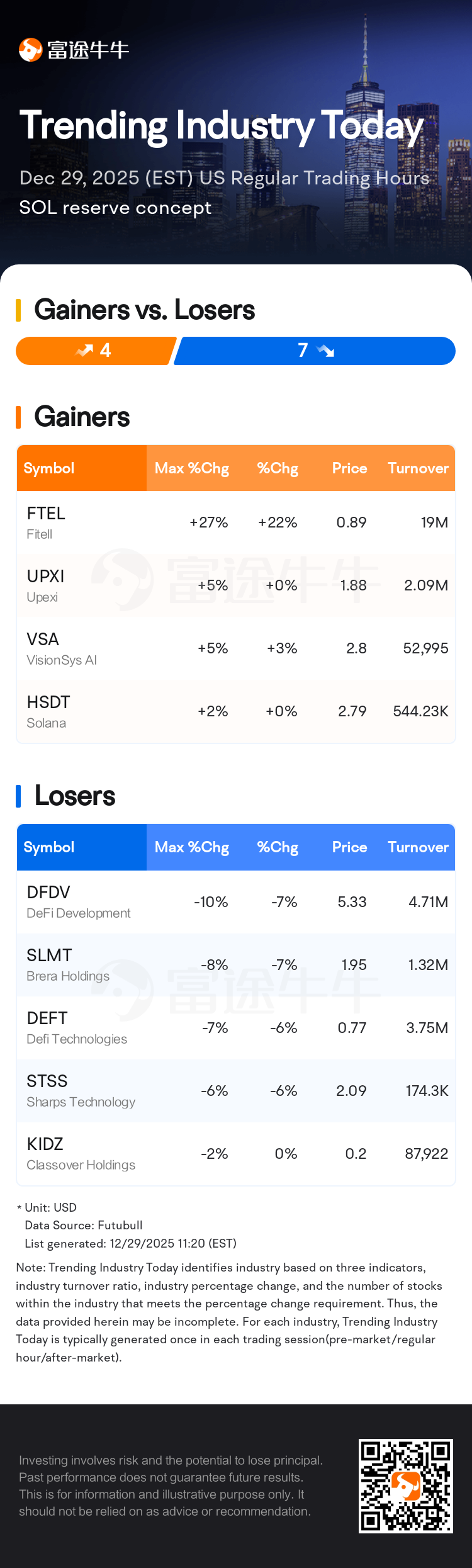472x1568 pixels.
Task: Select the orange gainers count bar
Action: point(94,351)
